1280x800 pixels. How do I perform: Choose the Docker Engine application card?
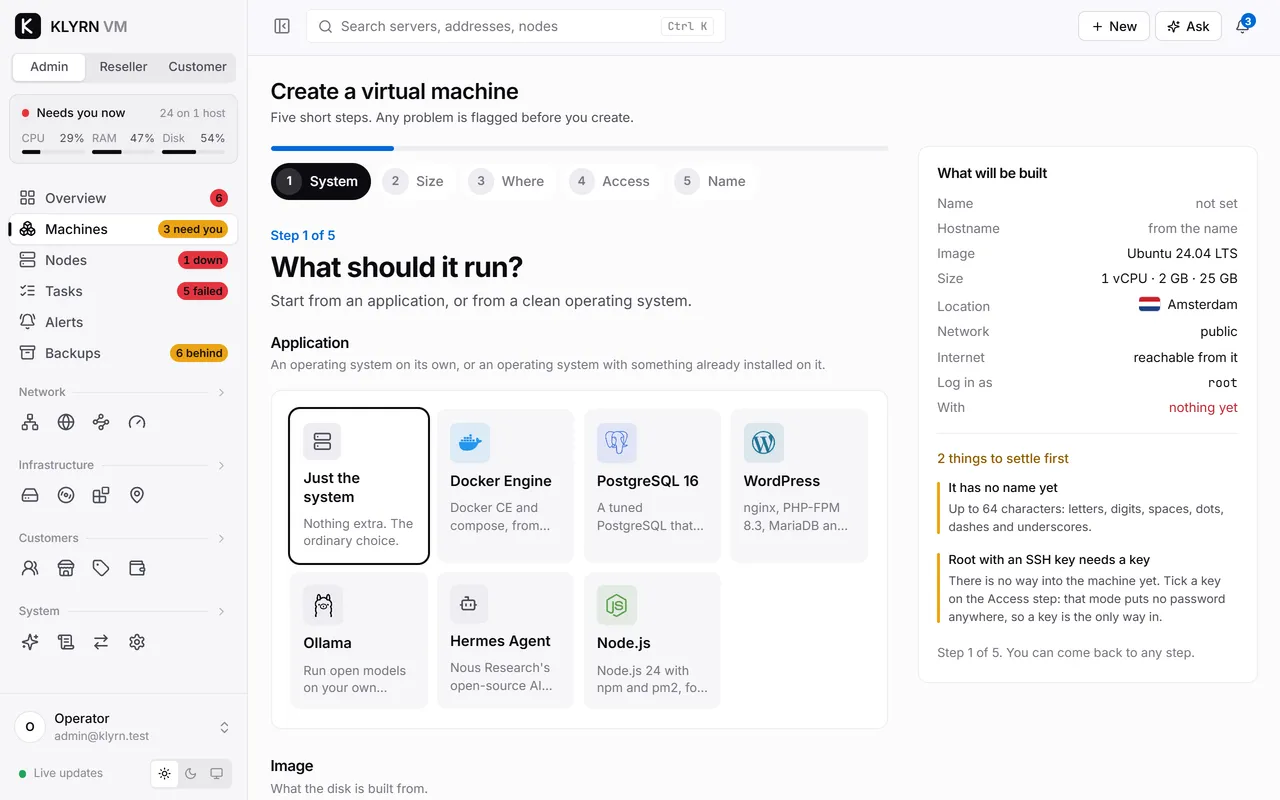point(505,486)
